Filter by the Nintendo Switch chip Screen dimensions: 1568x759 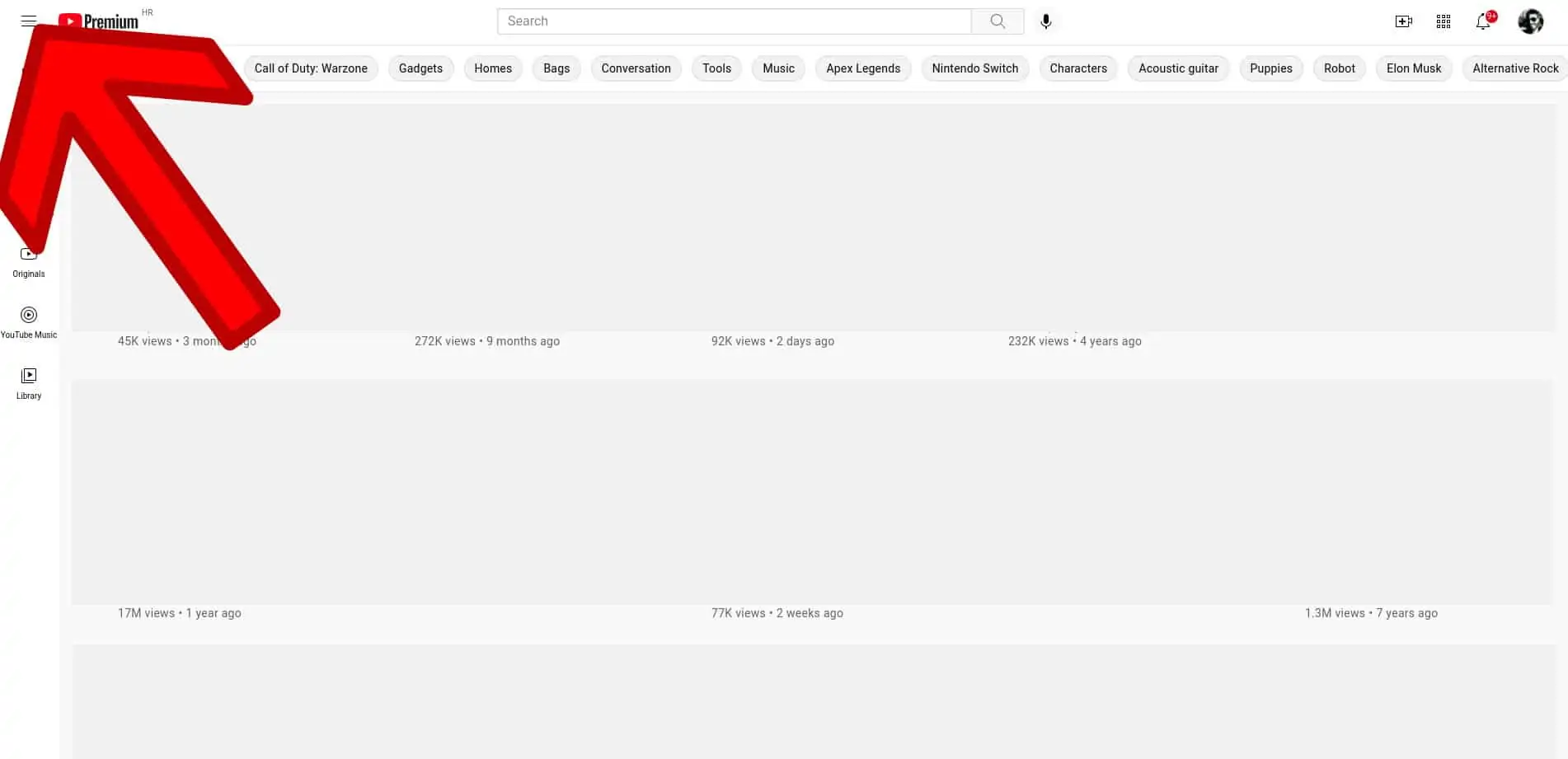(x=974, y=68)
